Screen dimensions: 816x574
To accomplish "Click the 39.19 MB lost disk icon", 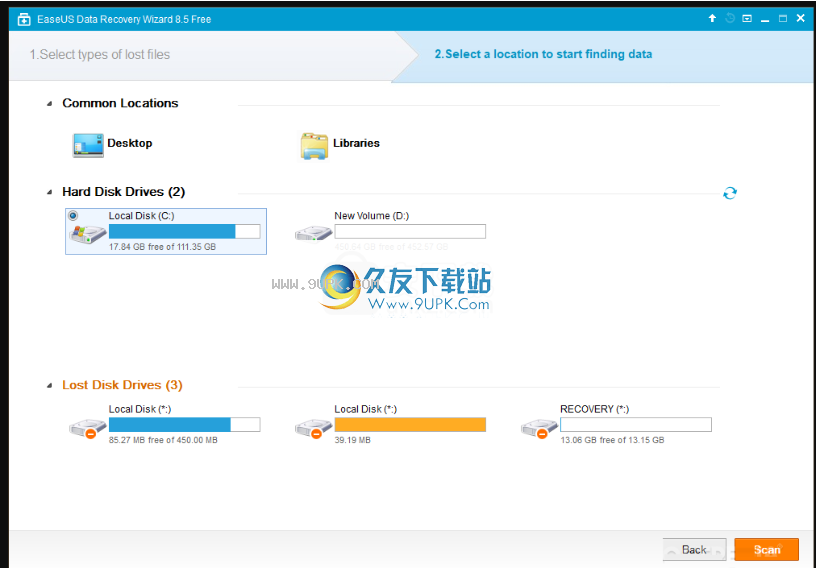I will tap(313, 429).
